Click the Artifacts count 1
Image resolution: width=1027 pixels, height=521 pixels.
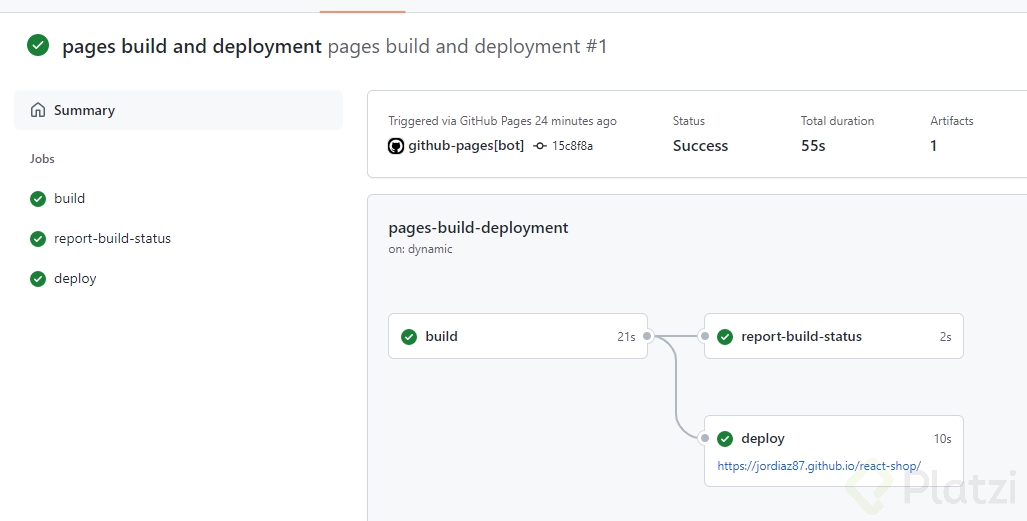click(934, 146)
